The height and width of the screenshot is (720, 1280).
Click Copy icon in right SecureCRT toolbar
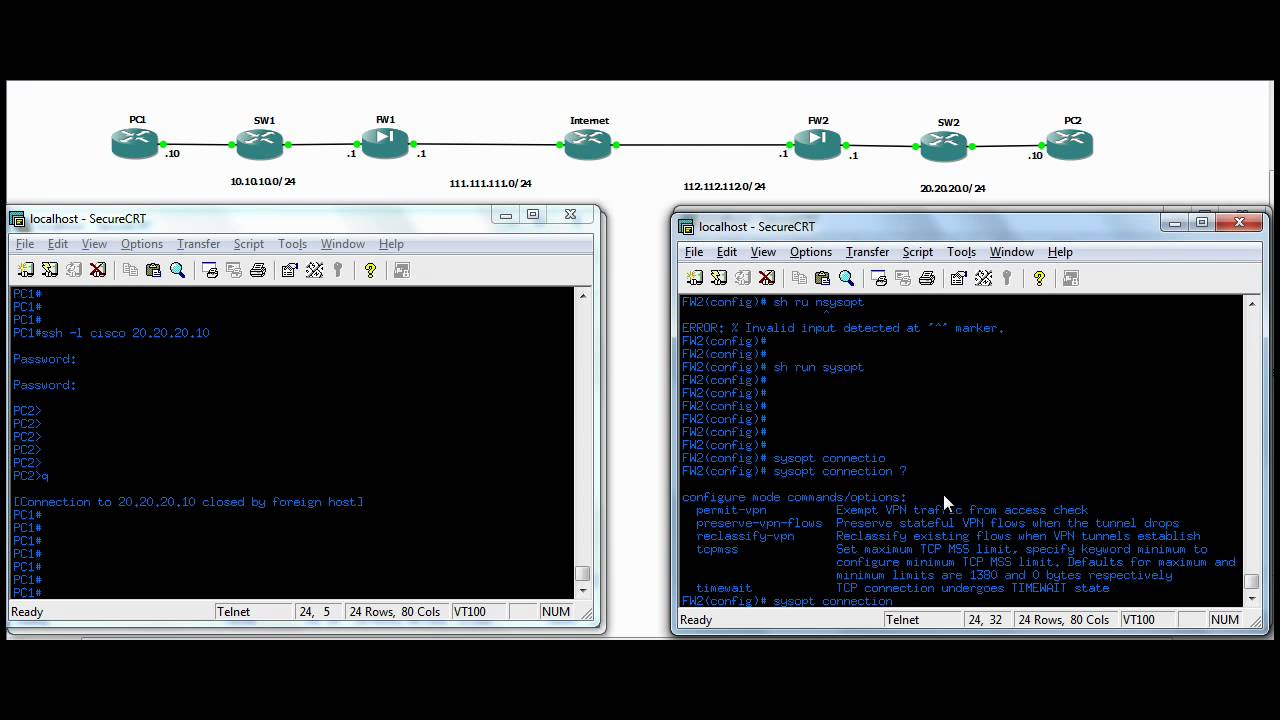799,278
